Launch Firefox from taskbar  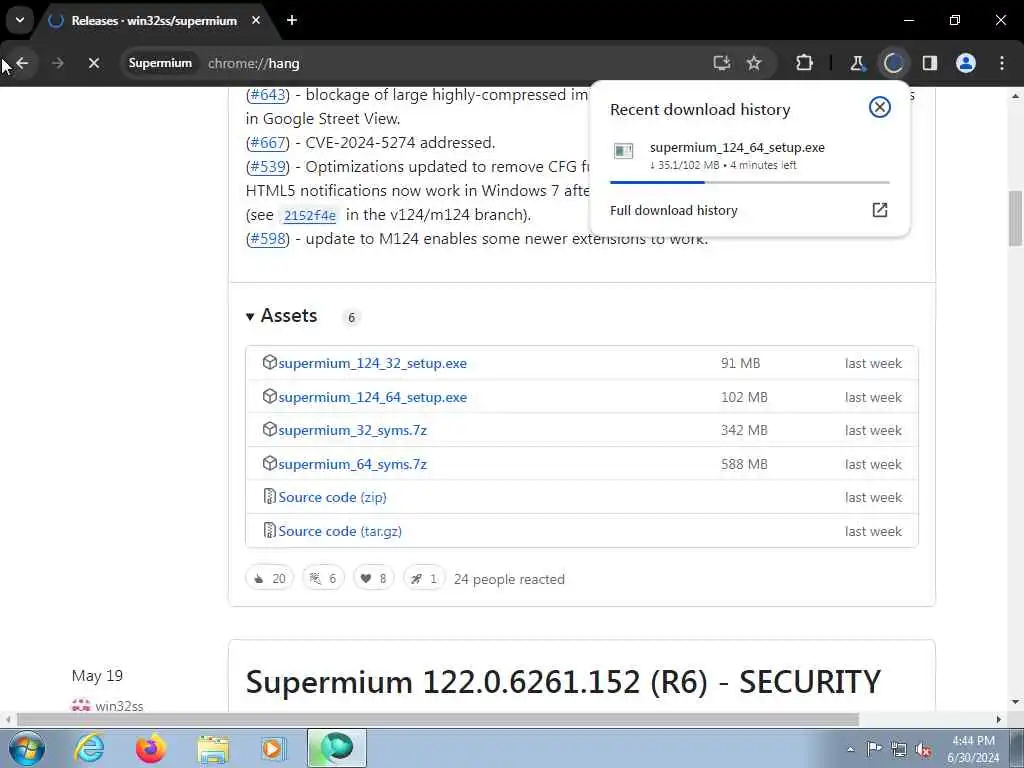(151, 748)
